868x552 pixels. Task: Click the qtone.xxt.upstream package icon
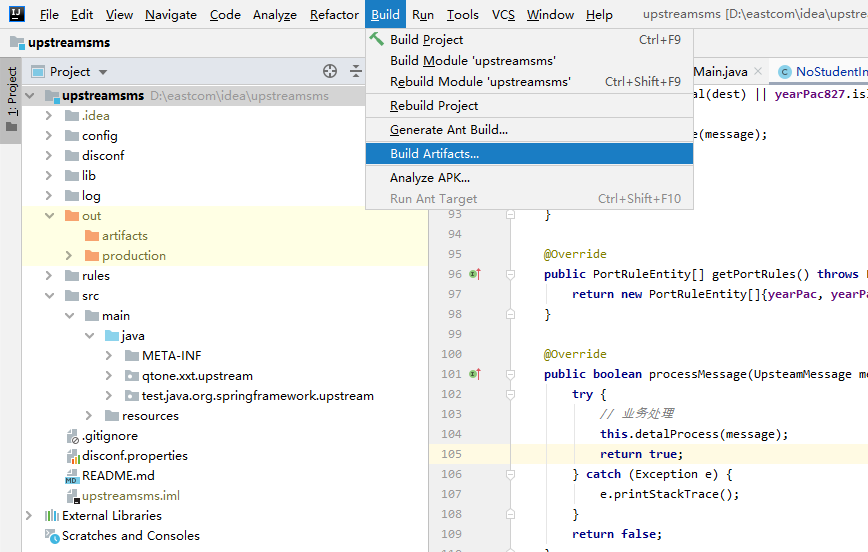[x=132, y=376]
